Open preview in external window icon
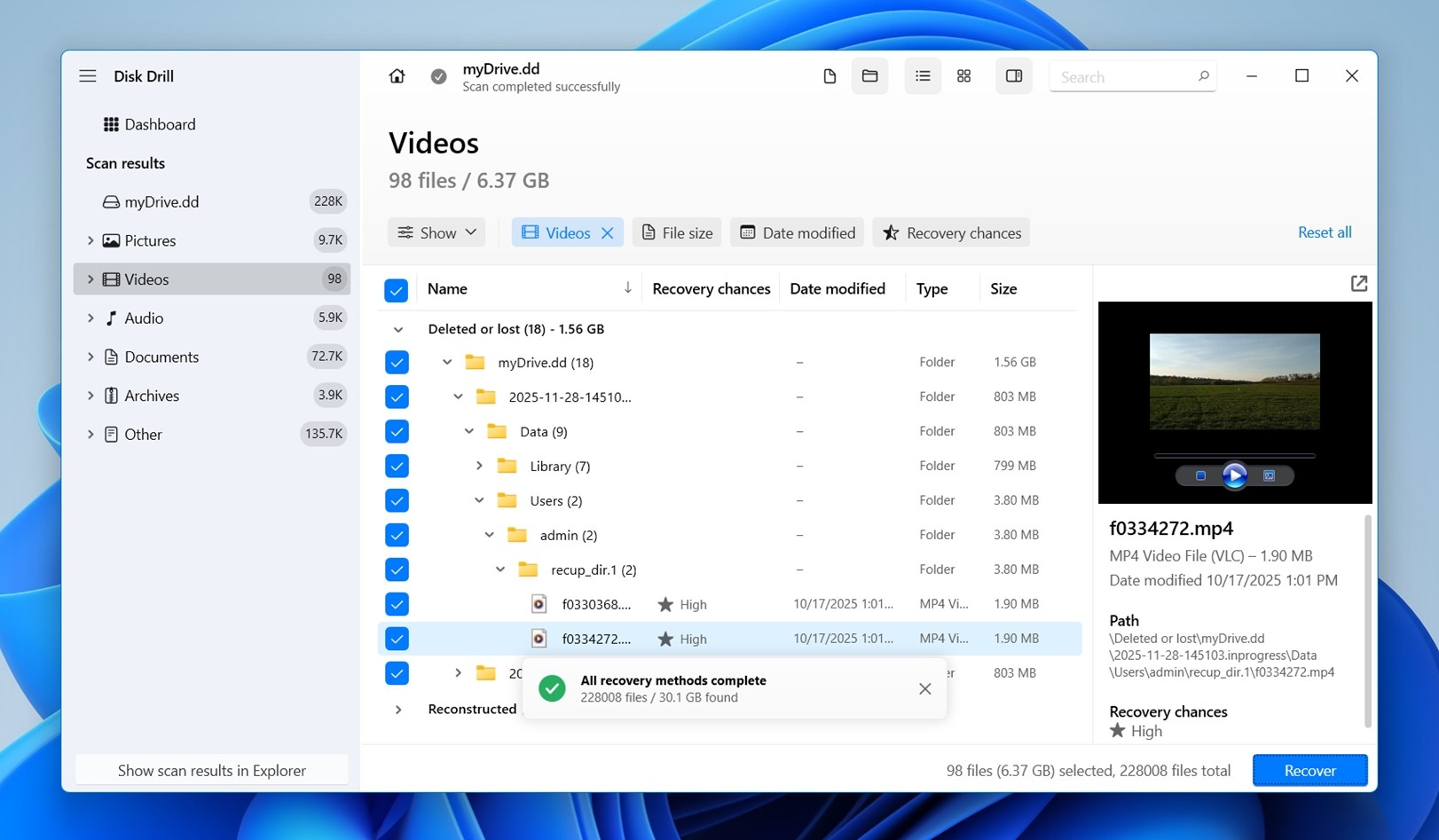This screenshot has width=1439, height=840. [1358, 284]
